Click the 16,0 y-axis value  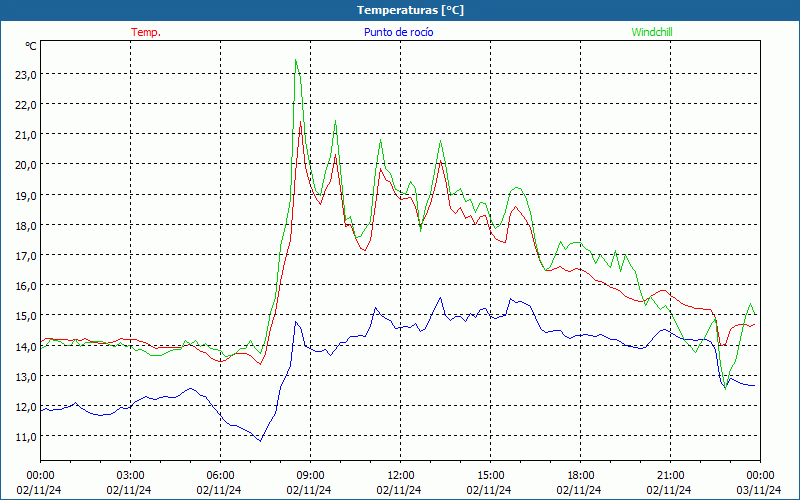click(24, 286)
